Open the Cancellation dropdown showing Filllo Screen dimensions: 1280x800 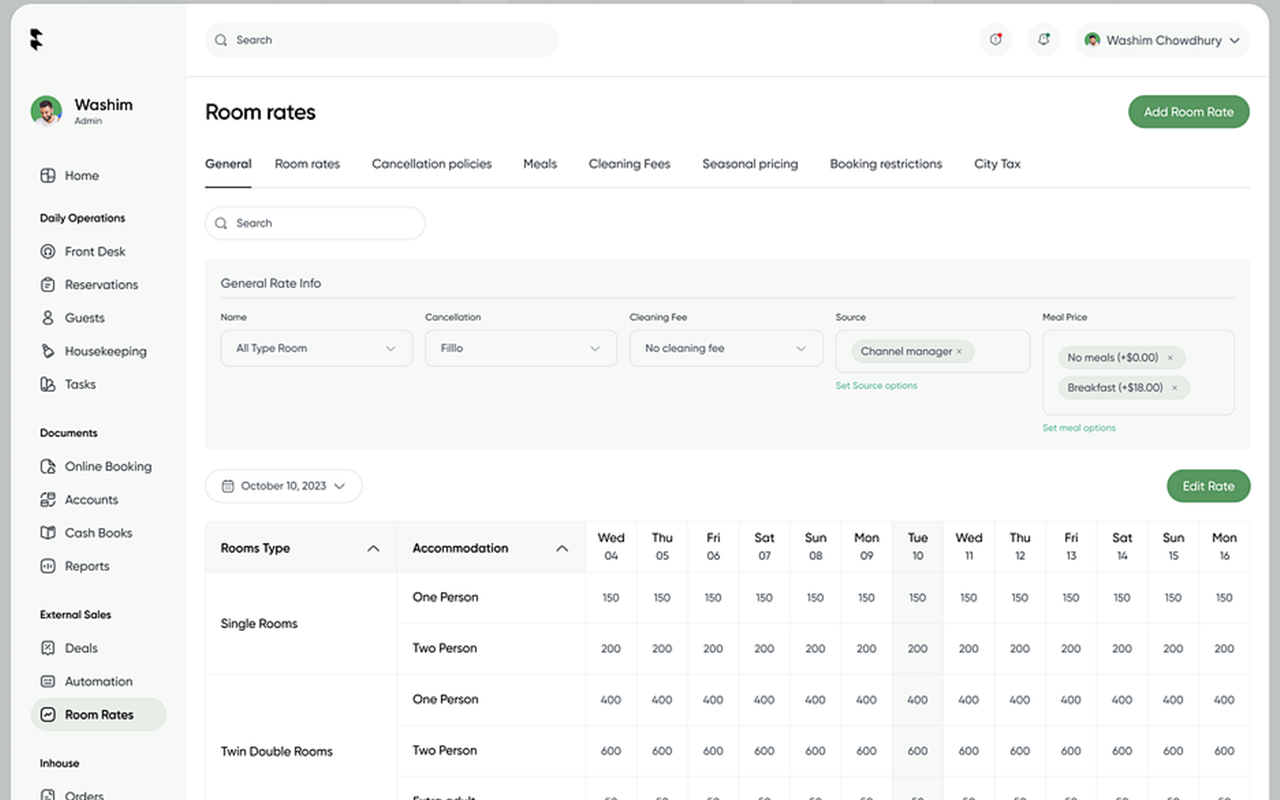pyautogui.click(x=520, y=348)
